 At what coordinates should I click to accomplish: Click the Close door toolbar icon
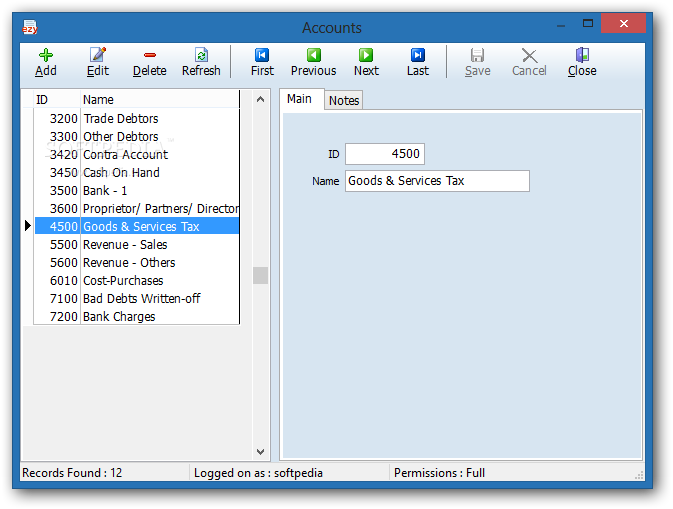pos(582,55)
